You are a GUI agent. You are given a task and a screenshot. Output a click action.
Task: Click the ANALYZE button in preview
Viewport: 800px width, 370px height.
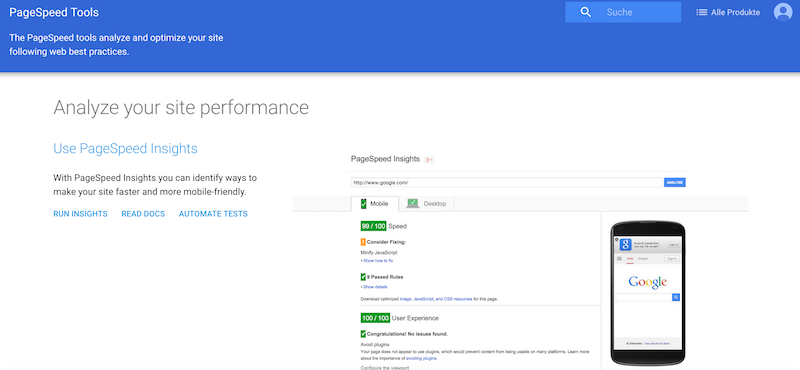pos(674,182)
